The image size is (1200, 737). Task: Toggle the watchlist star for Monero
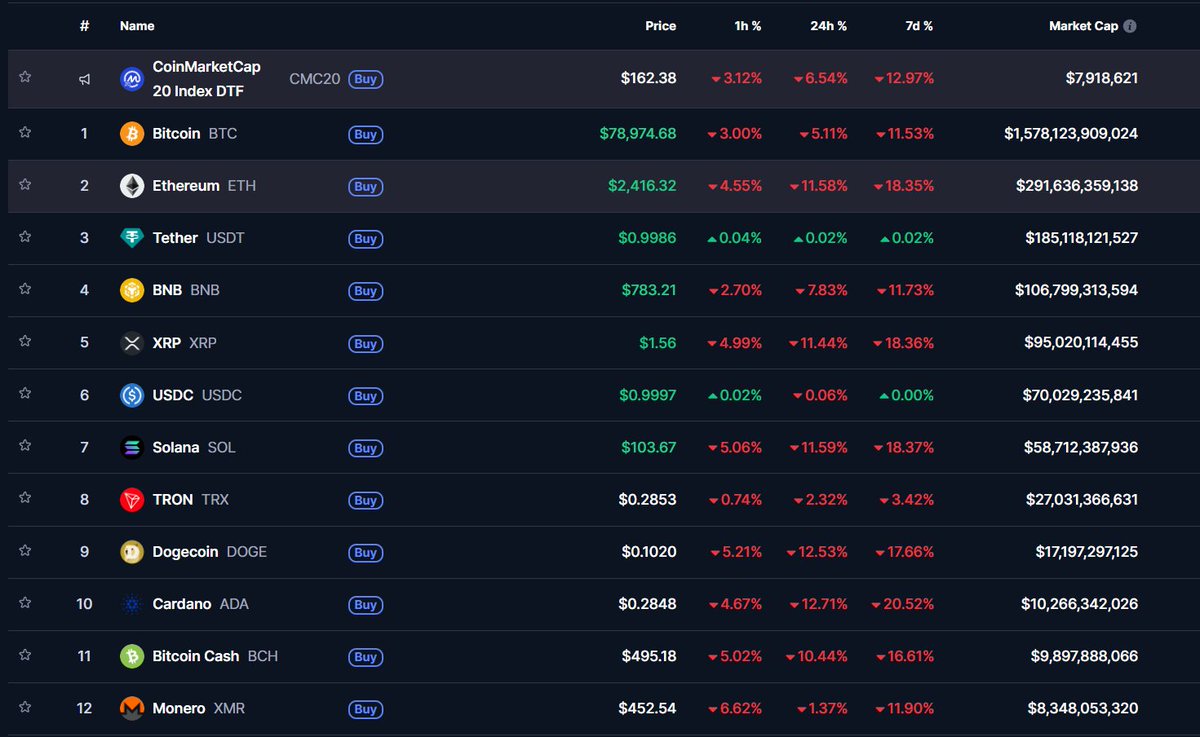coord(25,707)
